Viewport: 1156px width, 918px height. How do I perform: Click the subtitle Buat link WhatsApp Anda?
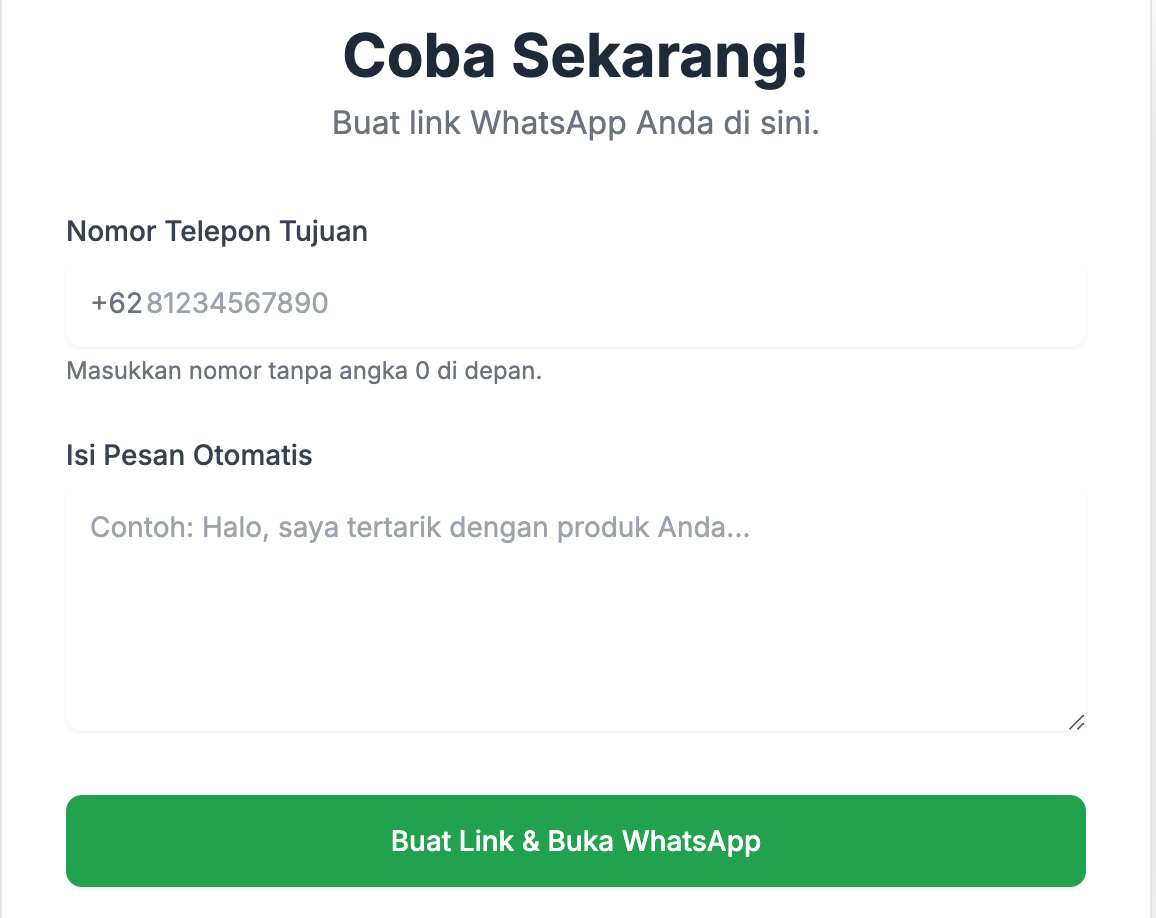point(576,123)
